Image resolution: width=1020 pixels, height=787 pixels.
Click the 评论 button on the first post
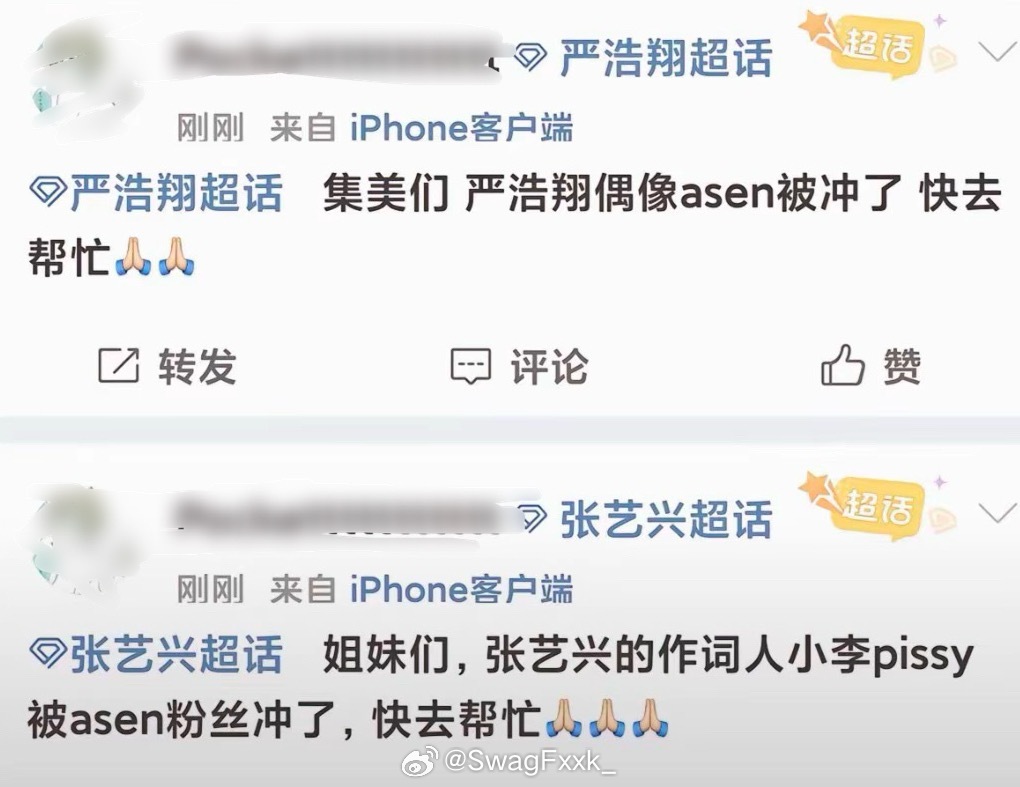pos(519,366)
